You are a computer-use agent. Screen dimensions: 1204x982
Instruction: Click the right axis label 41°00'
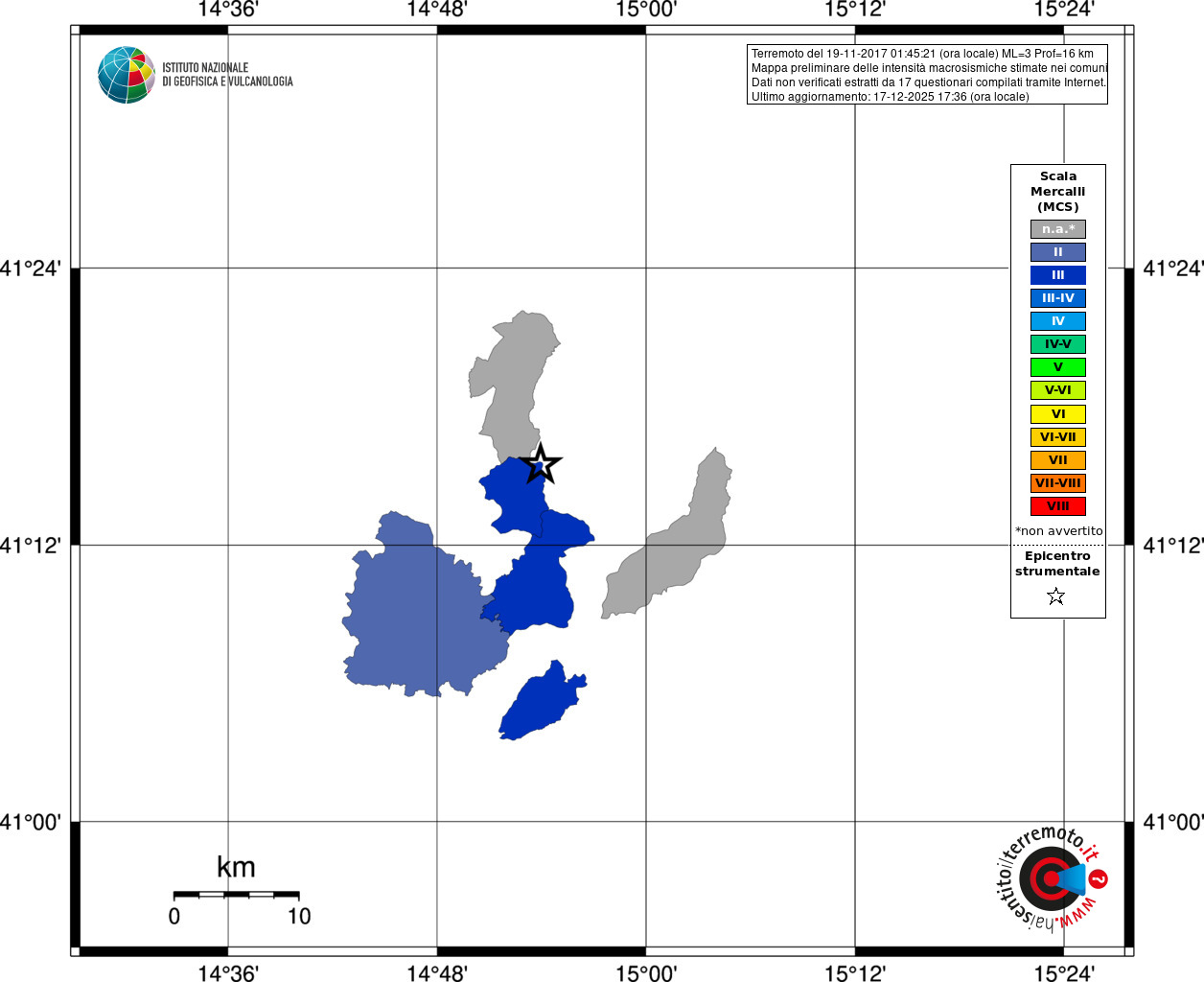[x=1173, y=822]
